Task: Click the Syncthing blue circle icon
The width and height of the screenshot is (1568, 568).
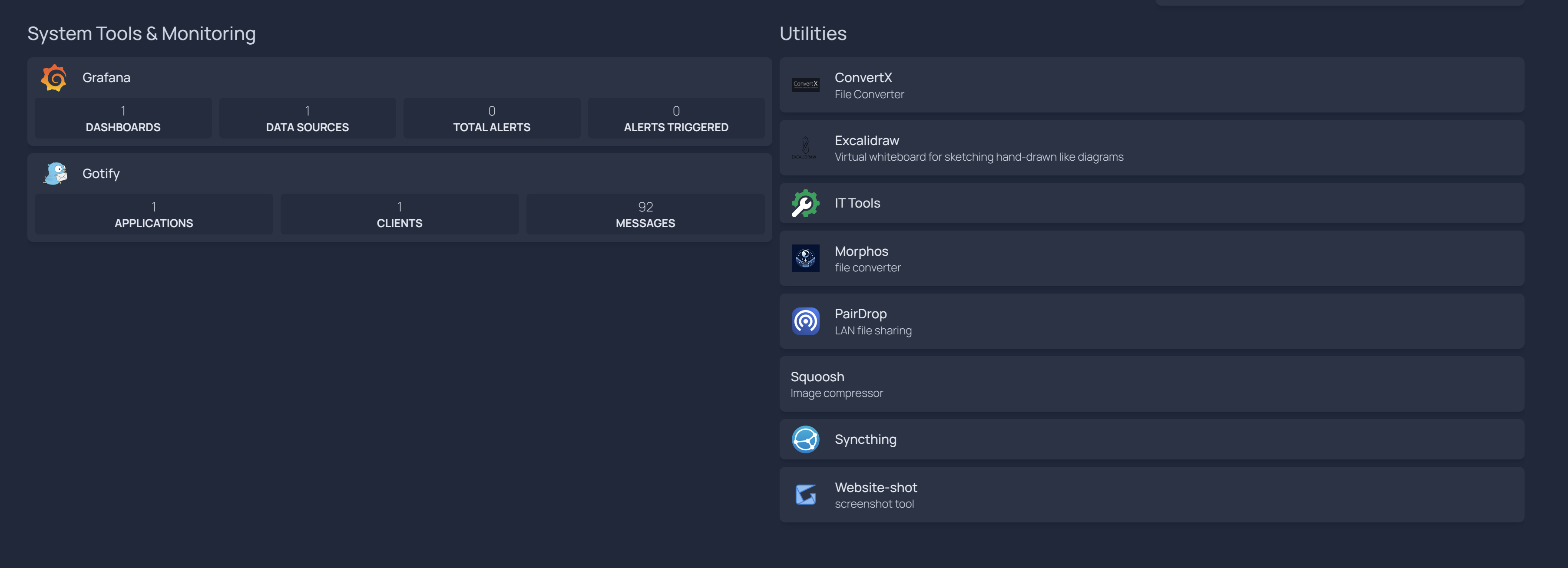Action: pos(805,439)
